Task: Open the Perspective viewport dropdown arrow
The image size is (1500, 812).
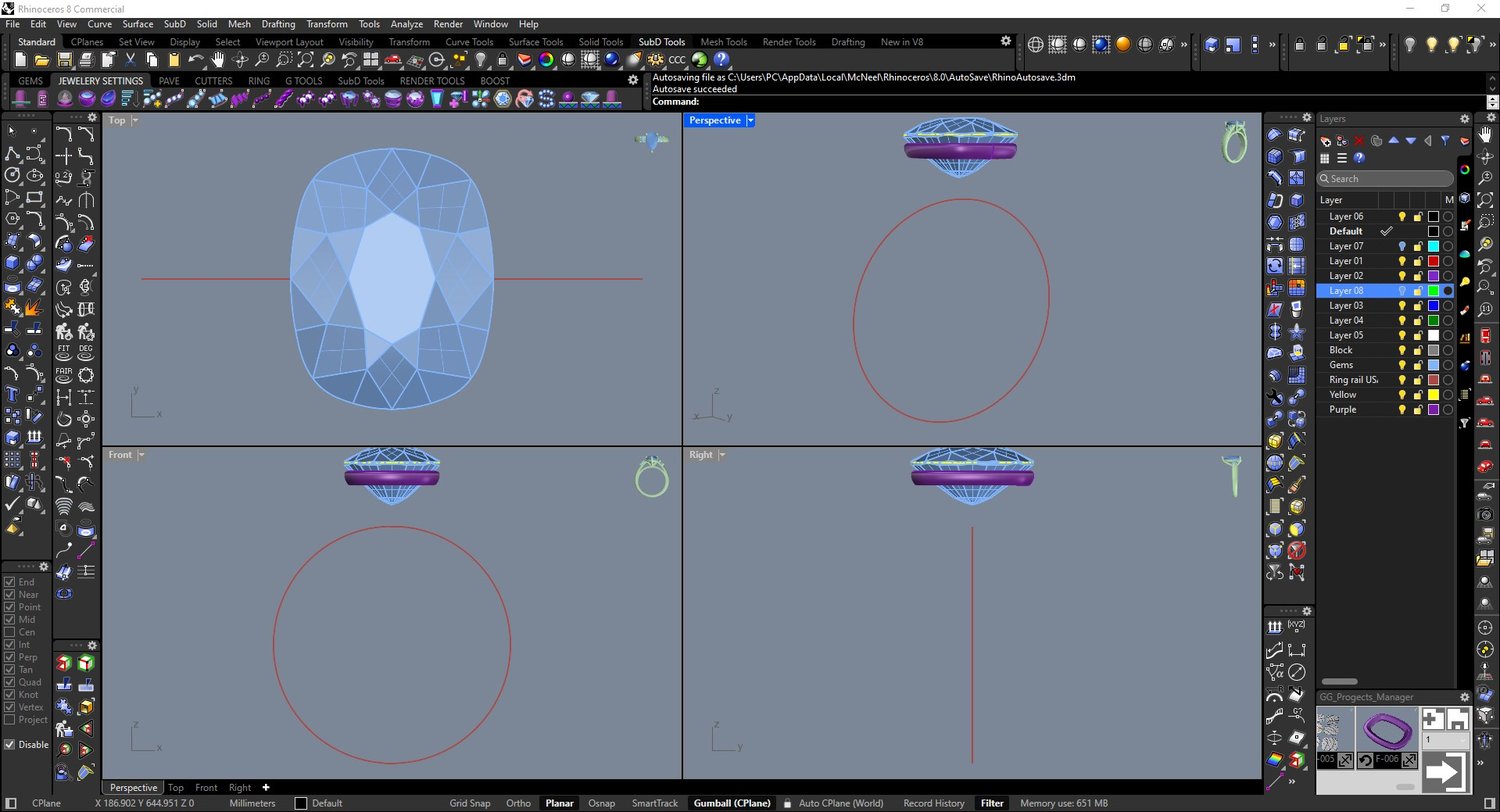Action: [x=750, y=120]
